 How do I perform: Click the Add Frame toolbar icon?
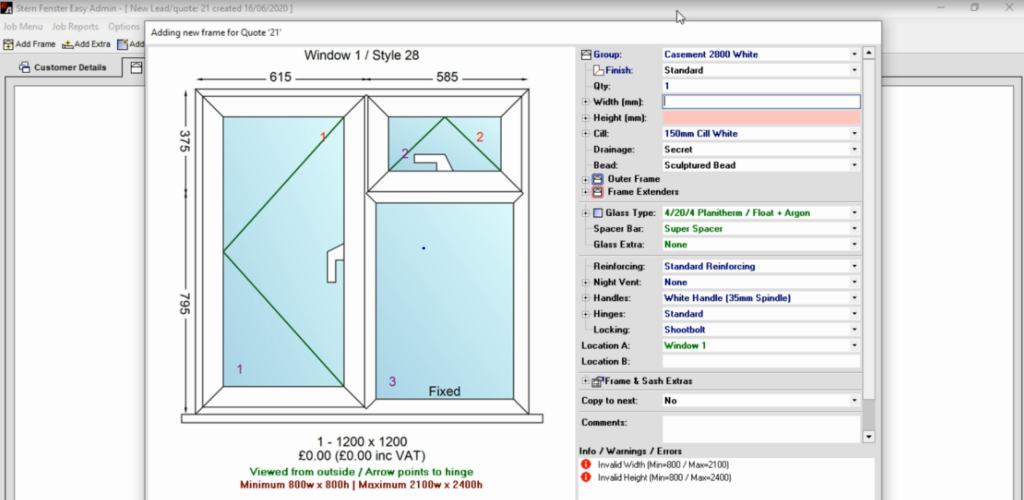9,44
